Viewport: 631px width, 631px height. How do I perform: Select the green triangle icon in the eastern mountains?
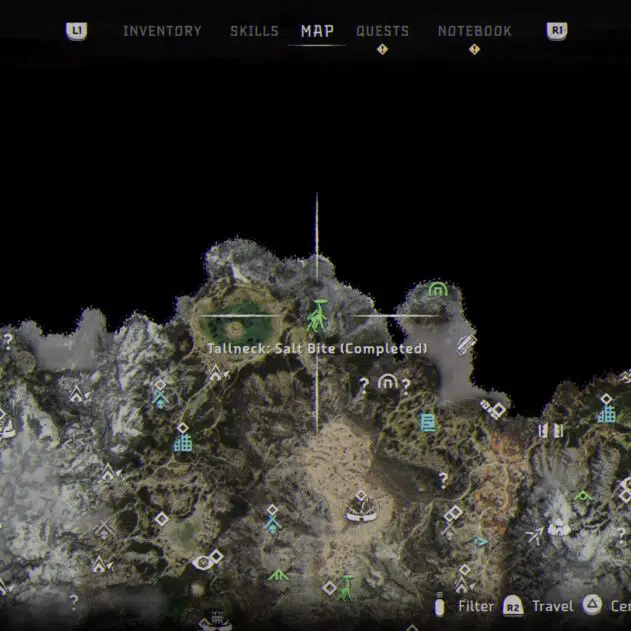[x=583, y=495]
